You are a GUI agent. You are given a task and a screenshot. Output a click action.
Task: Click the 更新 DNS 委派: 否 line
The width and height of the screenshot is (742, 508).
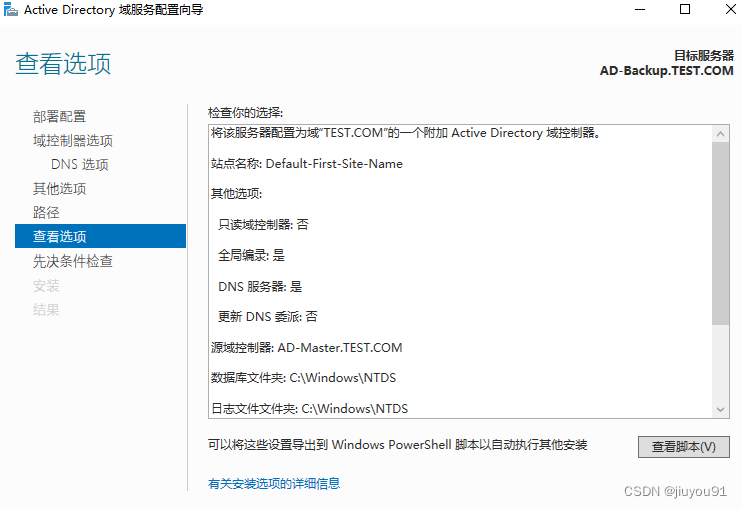[267, 316]
